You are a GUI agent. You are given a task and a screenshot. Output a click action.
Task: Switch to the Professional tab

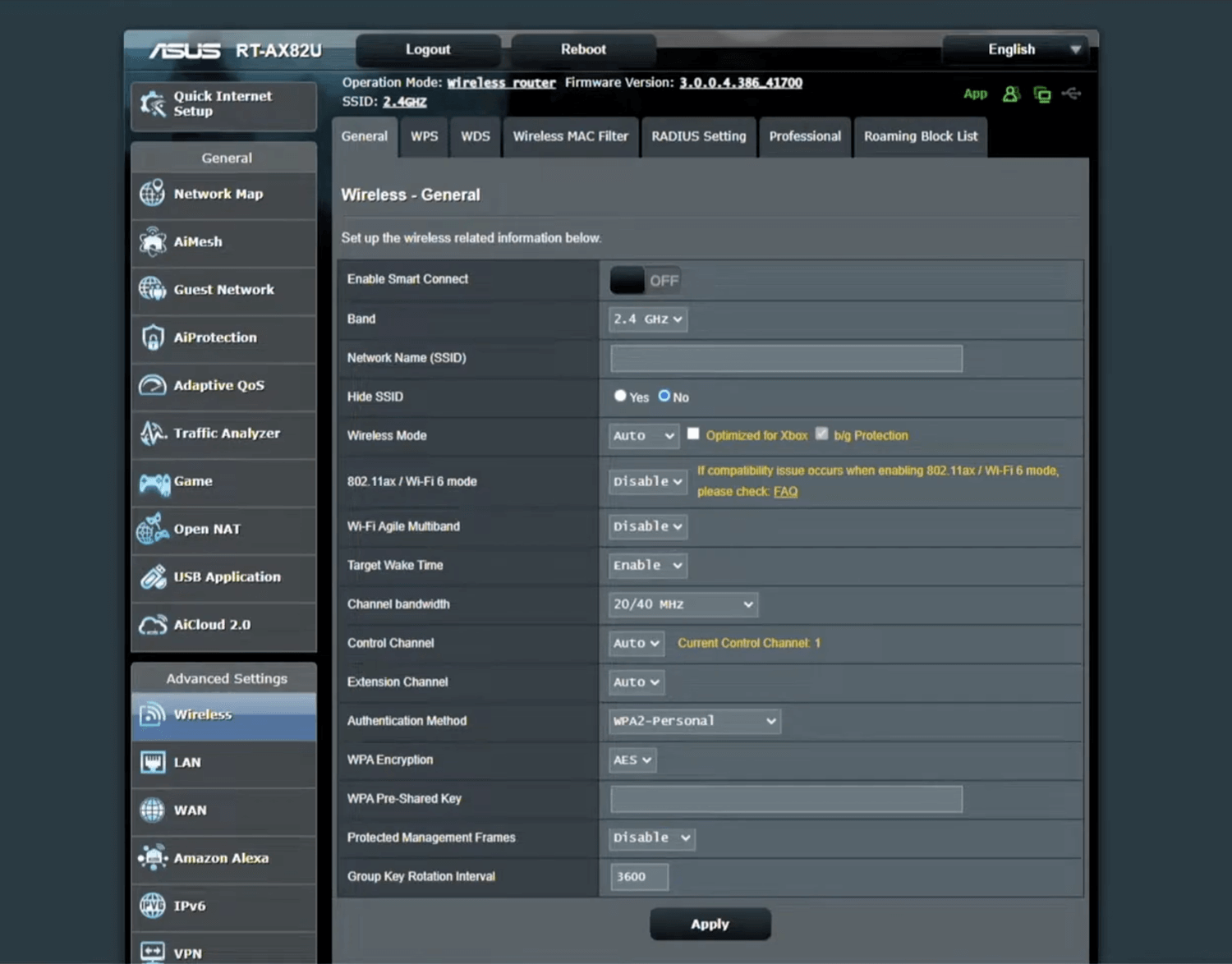pos(804,136)
